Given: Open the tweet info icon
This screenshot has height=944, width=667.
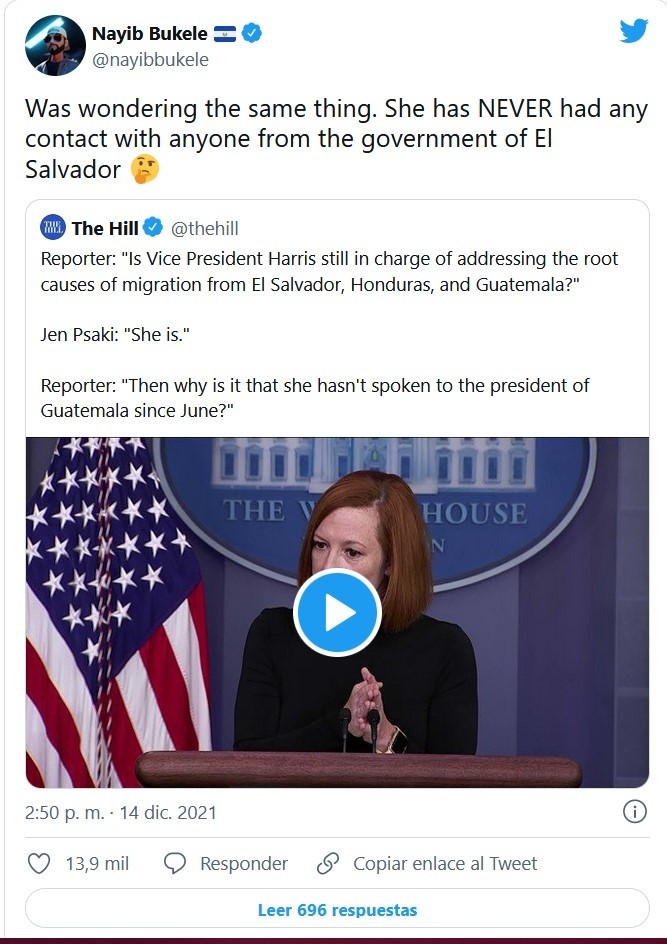Looking at the screenshot, I should 634,812.
